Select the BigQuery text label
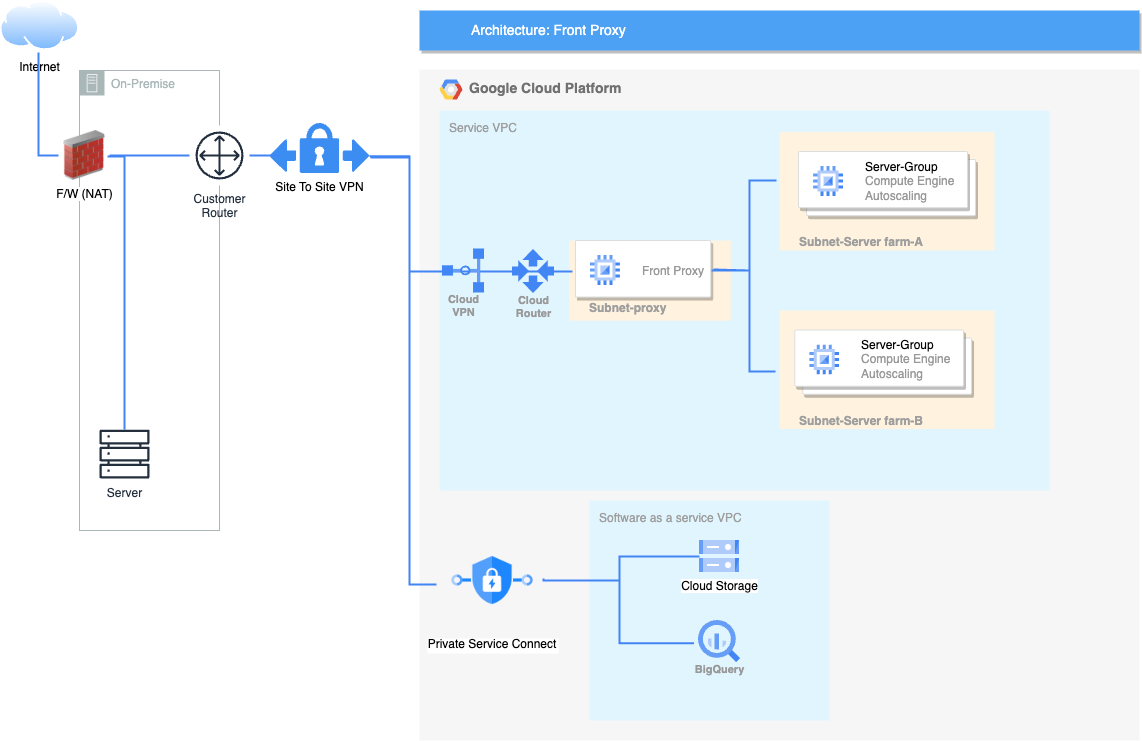This screenshot has width=1142, height=741. tap(719, 669)
